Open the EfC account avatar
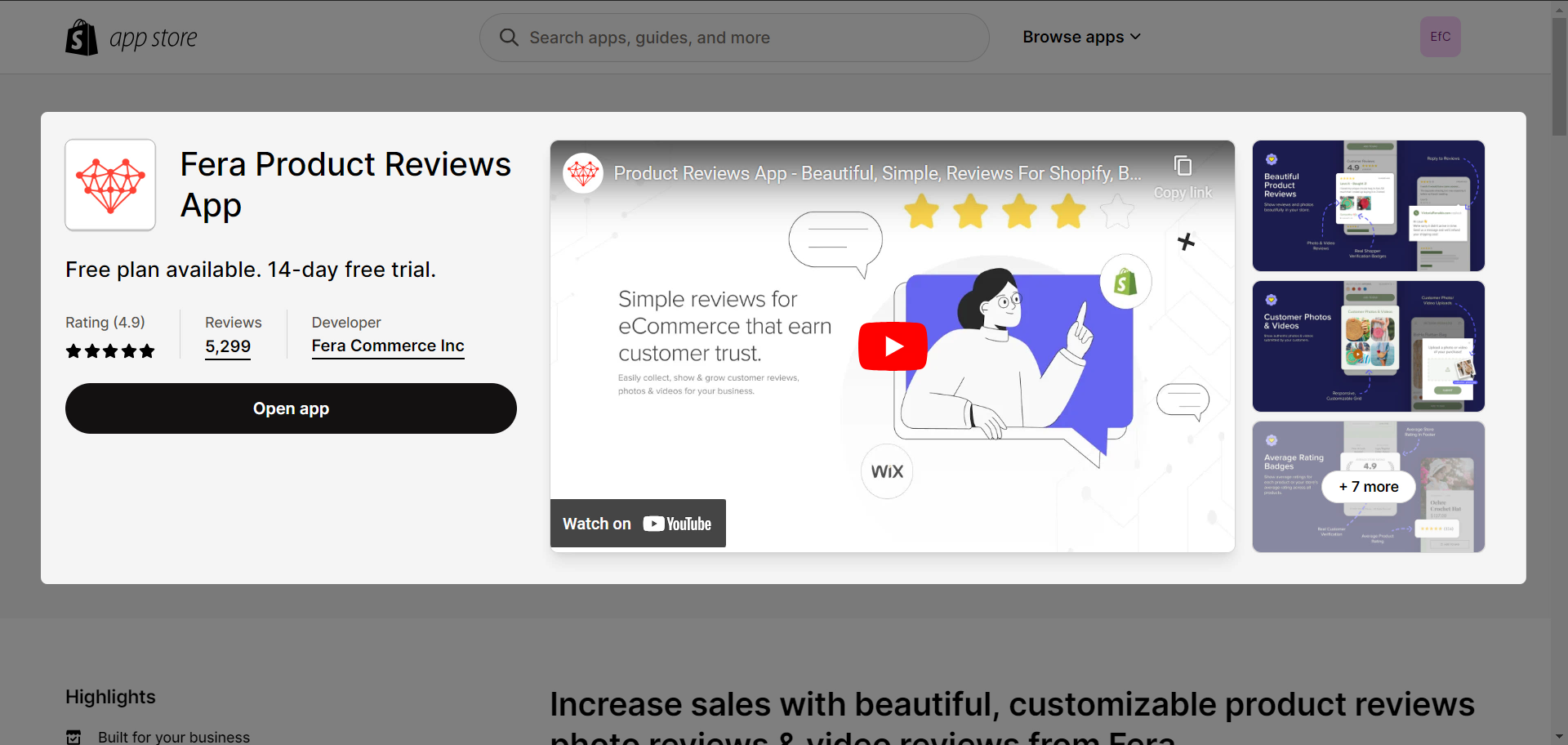The image size is (1568, 745). click(1441, 37)
